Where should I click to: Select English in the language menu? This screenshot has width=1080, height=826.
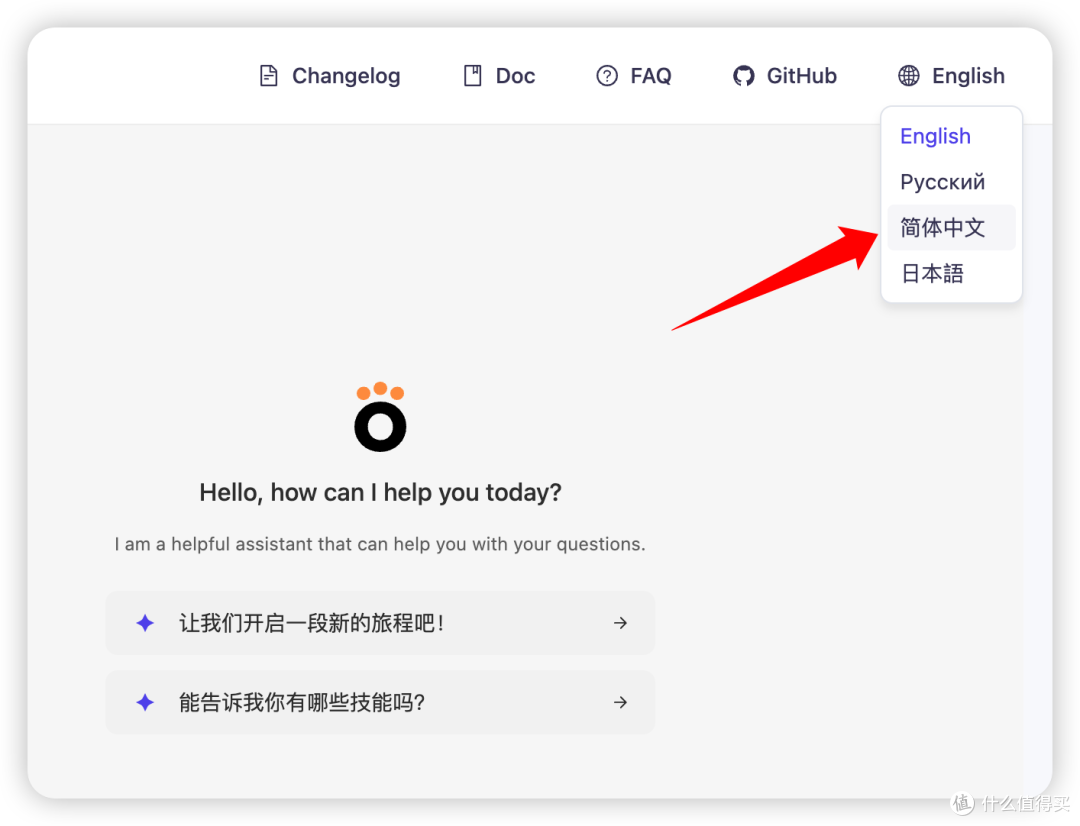pos(935,136)
